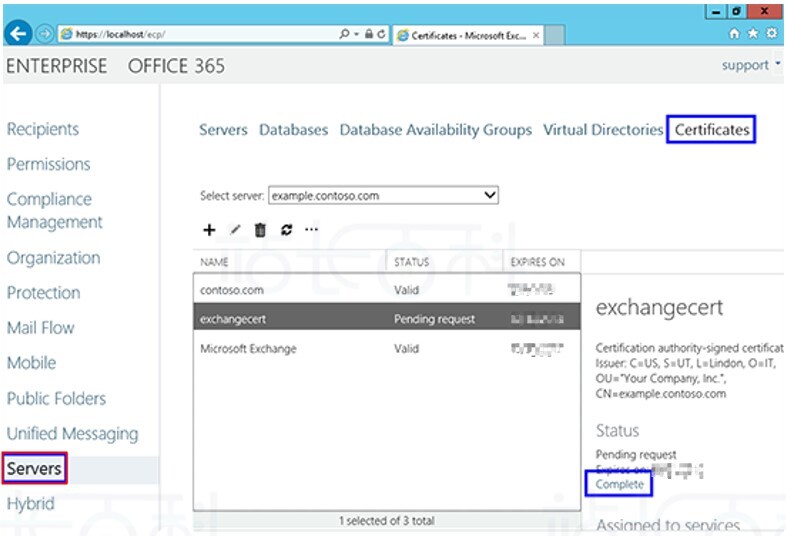Open the support user menu

click(x=751, y=65)
